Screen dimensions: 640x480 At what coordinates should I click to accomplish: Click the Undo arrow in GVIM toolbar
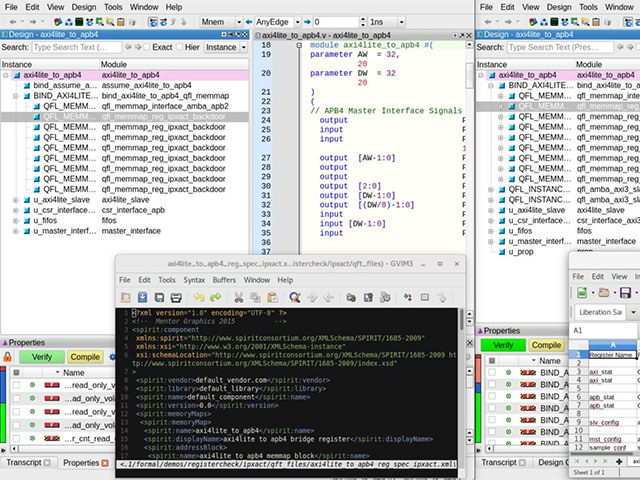(x=199, y=298)
